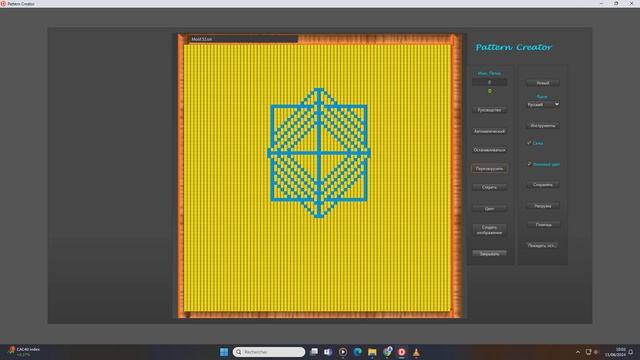Toggle the Фоновый цвет checkbox
Screen dimensions: 640x360
pyautogui.click(x=529, y=164)
